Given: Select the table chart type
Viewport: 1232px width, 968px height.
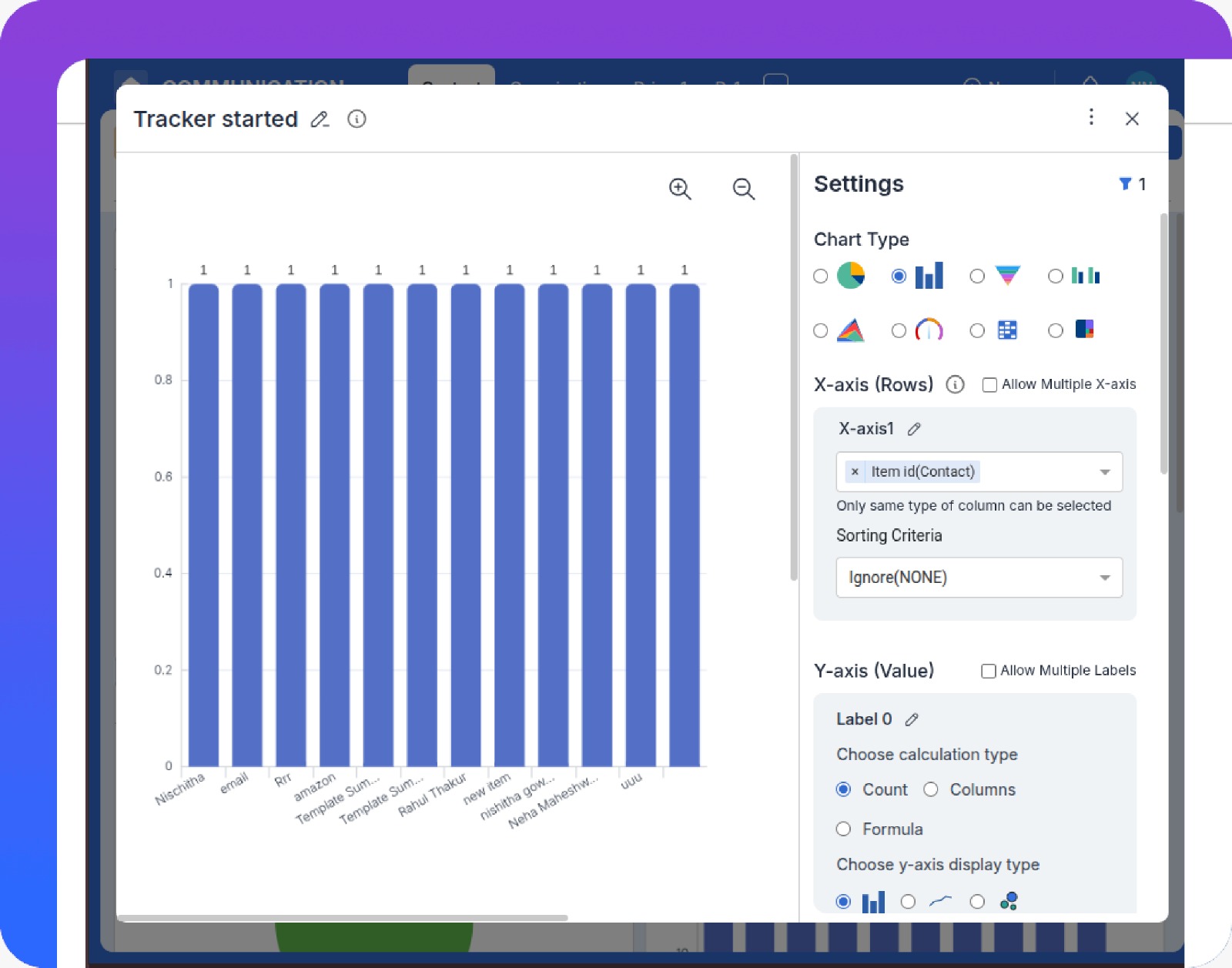Looking at the screenshot, I should pyautogui.click(x=977, y=330).
